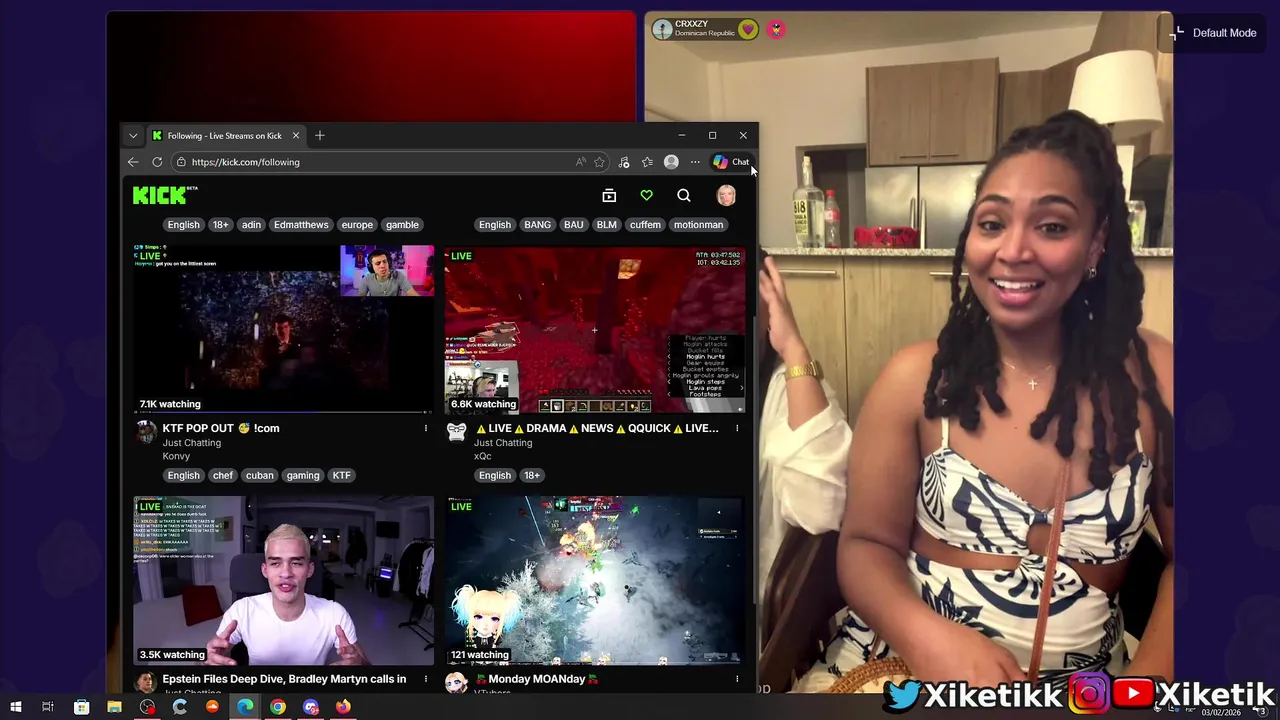Open Epstein Files Deep Dive stream title
The width and height of the screenshot is (1280, 720).
click(284, 679)
